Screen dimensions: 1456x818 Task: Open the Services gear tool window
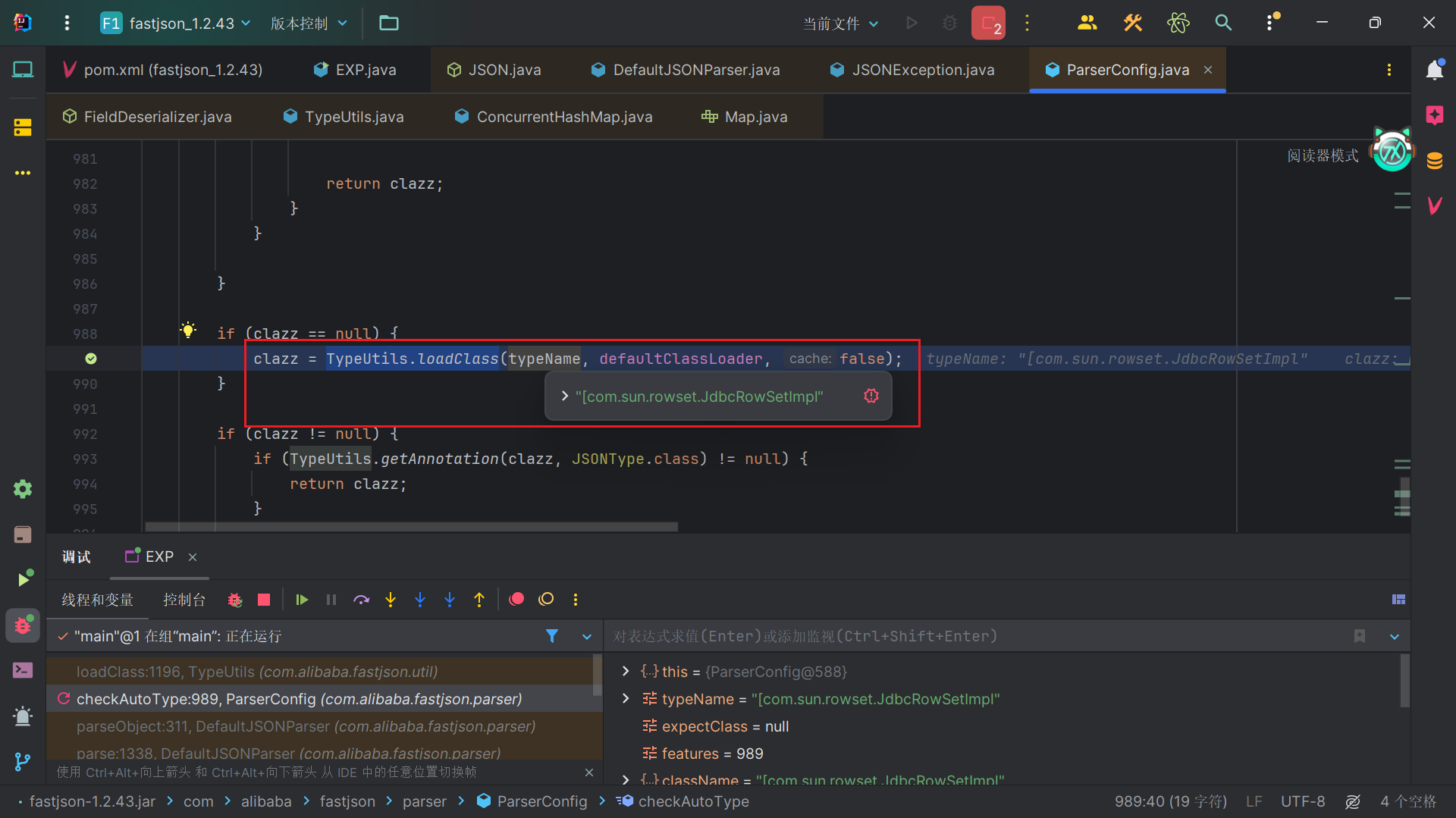pos(23,489)
